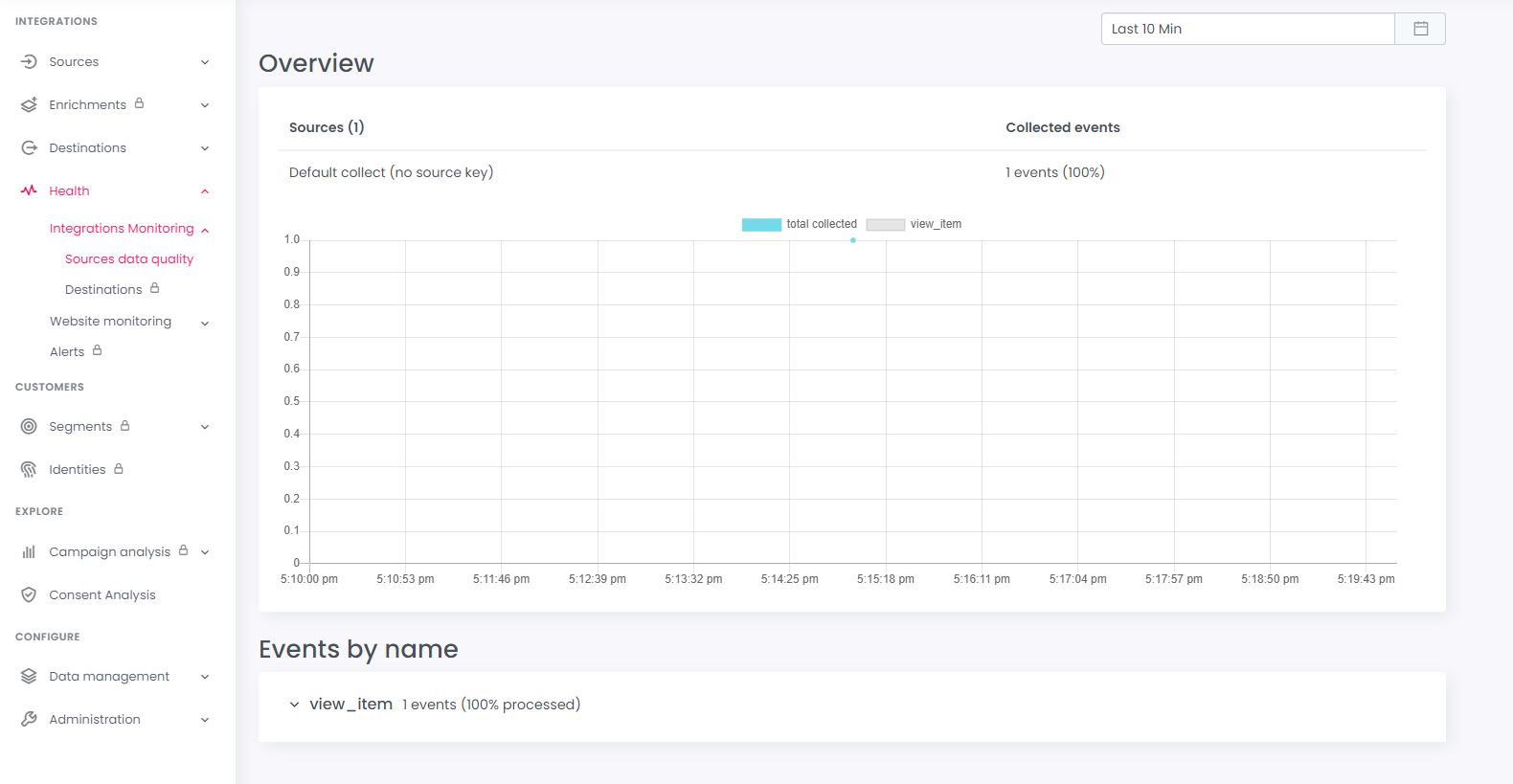
Task: Click the 'Sources (1)' column header
Action: tap(327, 127)
